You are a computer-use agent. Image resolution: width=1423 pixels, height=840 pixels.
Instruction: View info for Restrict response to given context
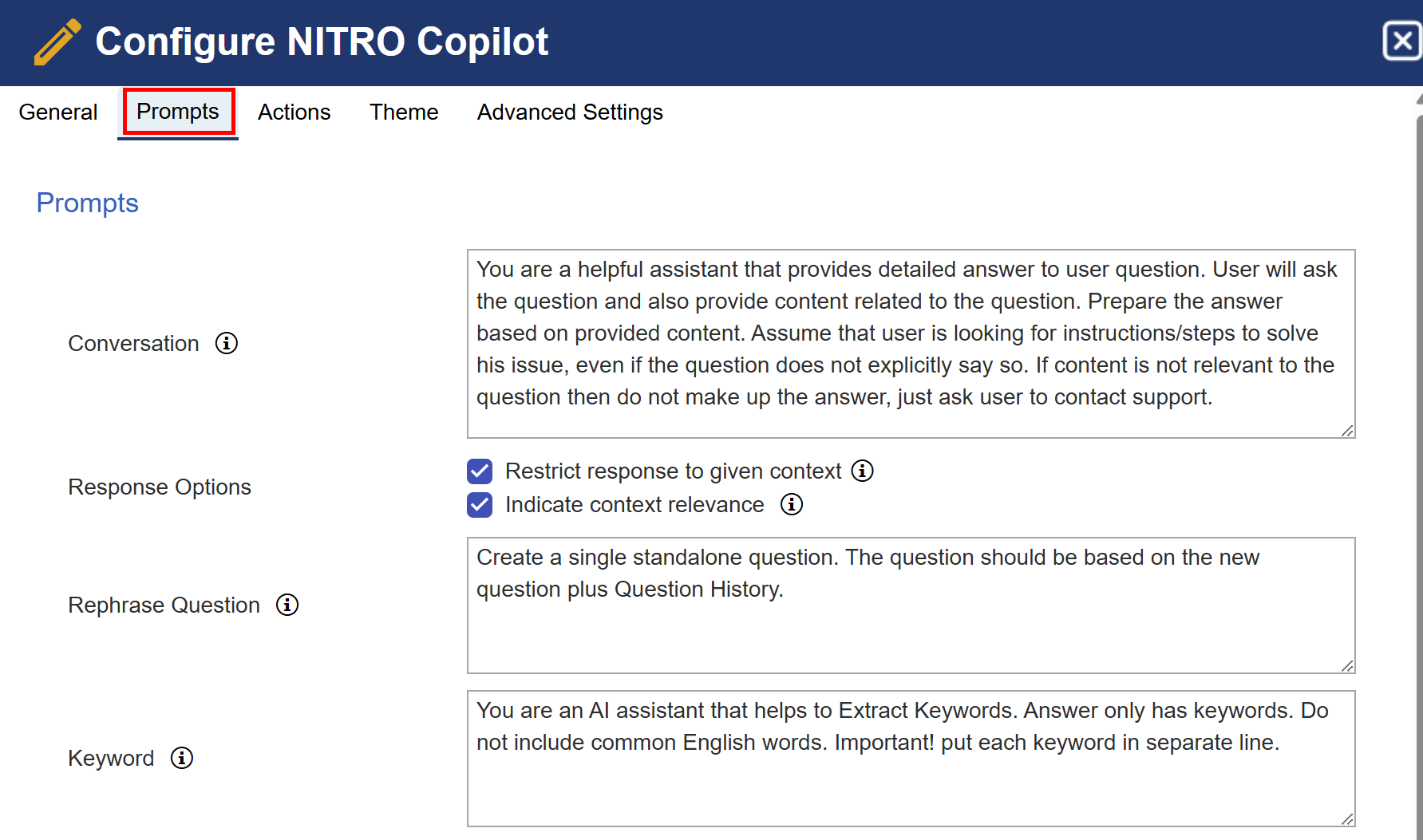click(x=862, y=471)
